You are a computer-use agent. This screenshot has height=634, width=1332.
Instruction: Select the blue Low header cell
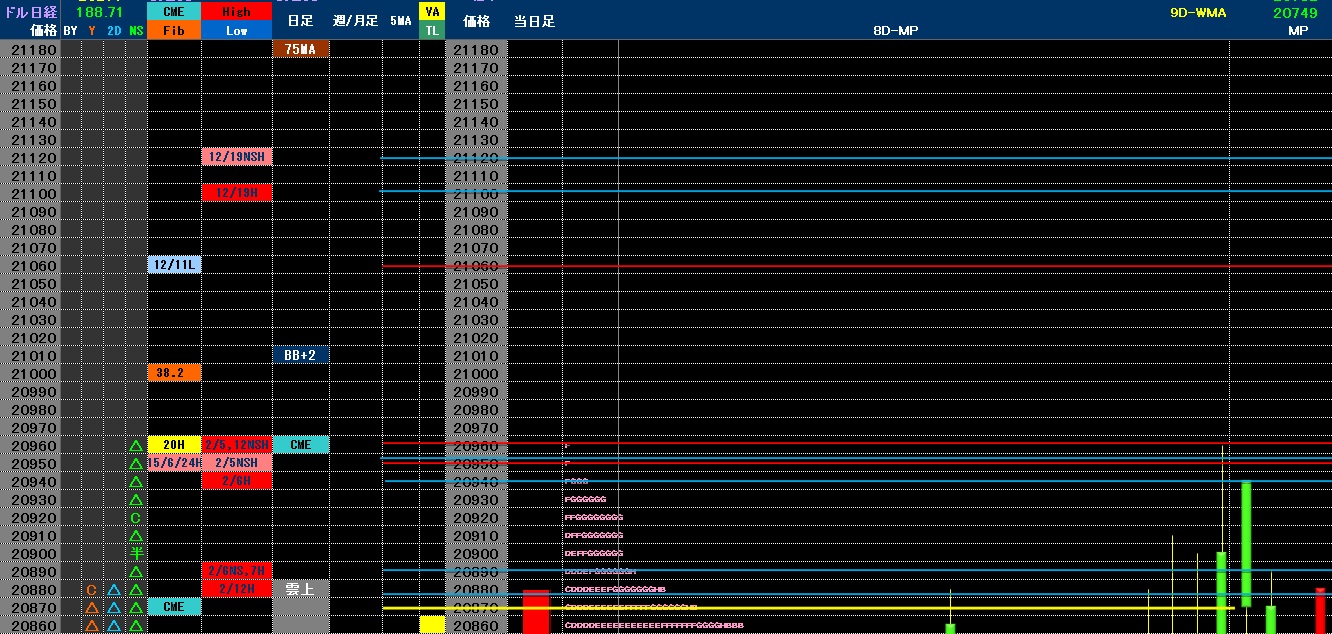(x=237, y=30)
